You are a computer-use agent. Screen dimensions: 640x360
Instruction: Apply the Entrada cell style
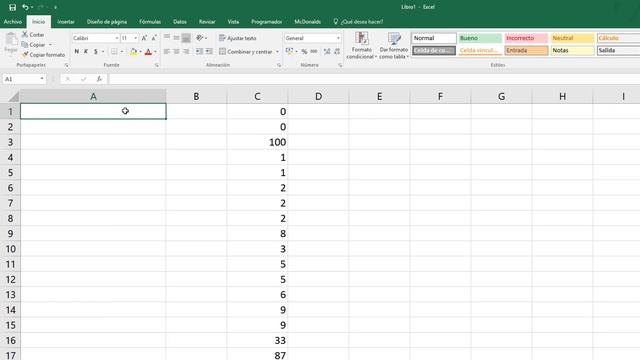click(526, 50)
